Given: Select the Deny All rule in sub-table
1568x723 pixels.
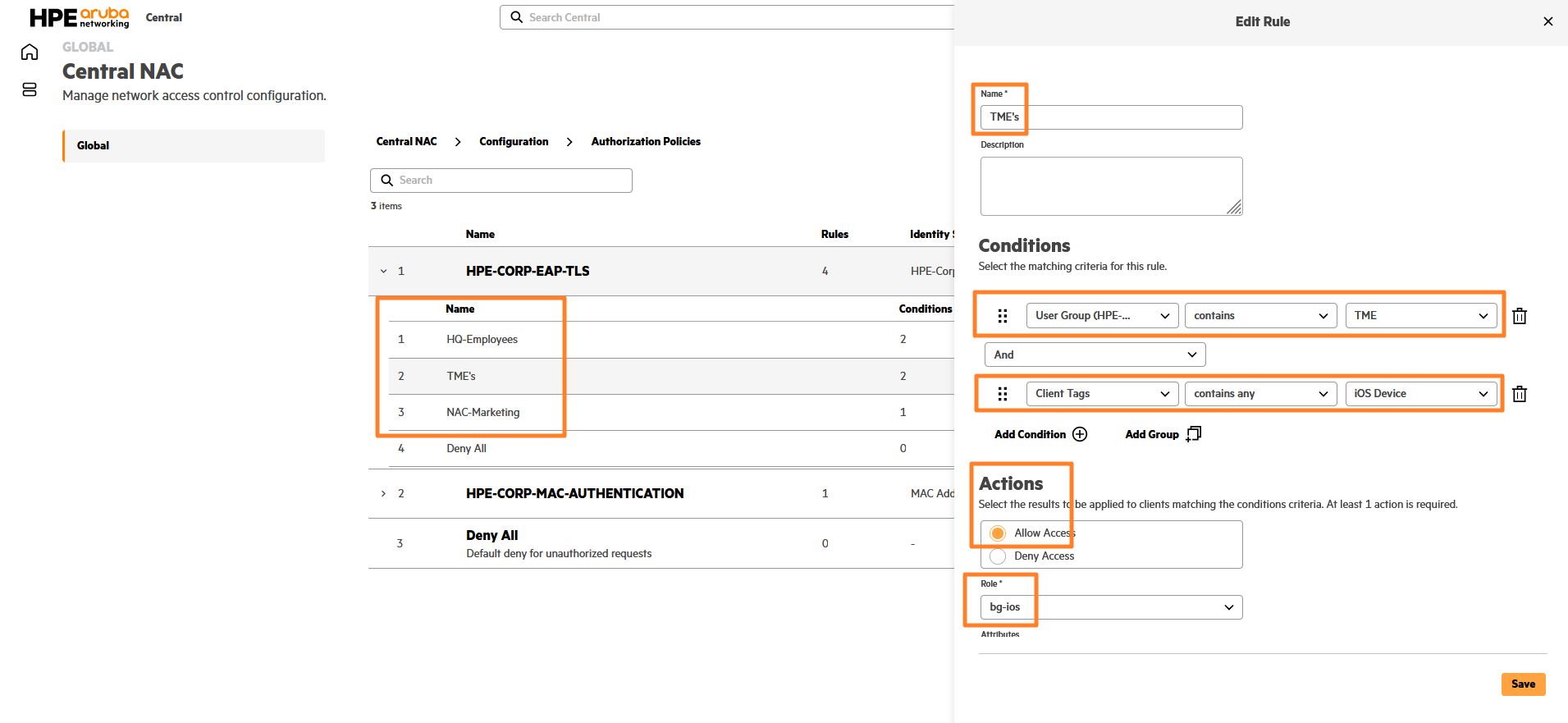Looking at the screenshot, I should point(671,449).
